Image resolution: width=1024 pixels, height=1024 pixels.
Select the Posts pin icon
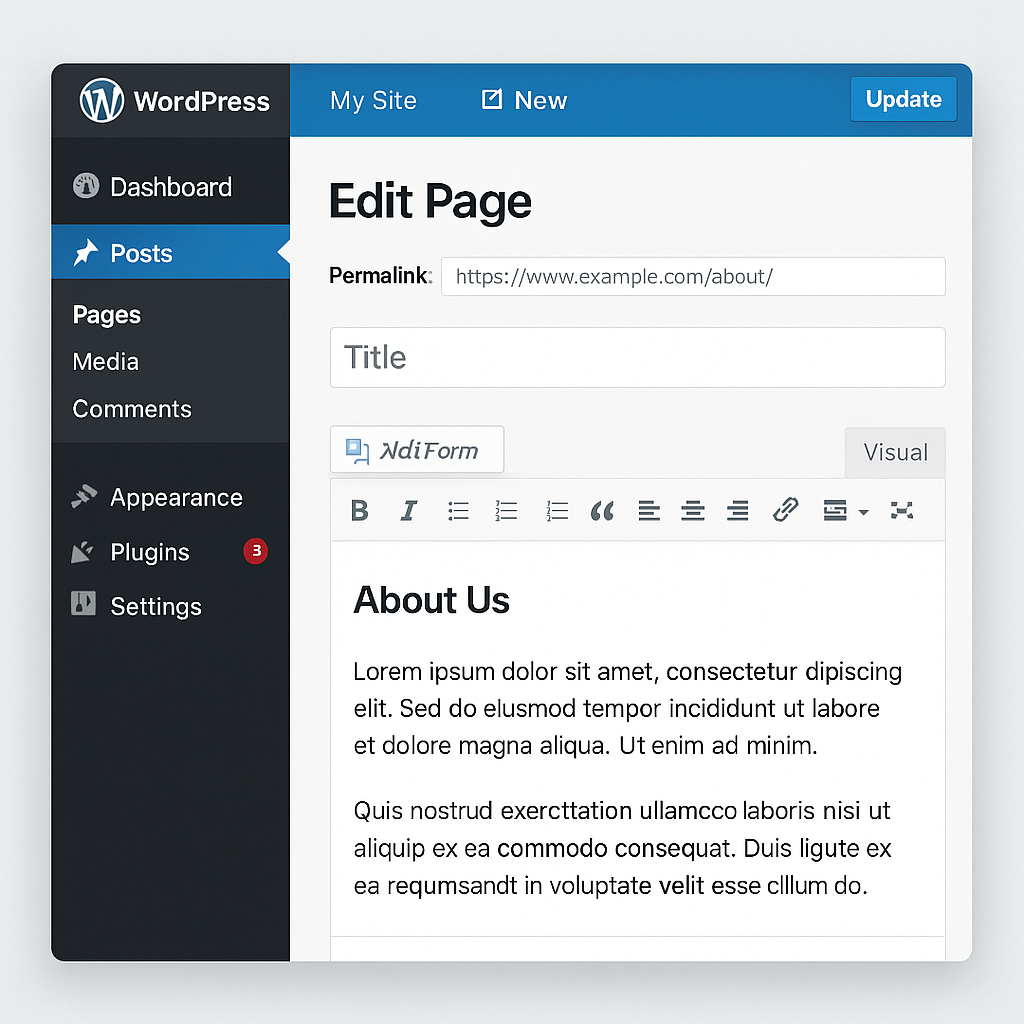(86, 253)
